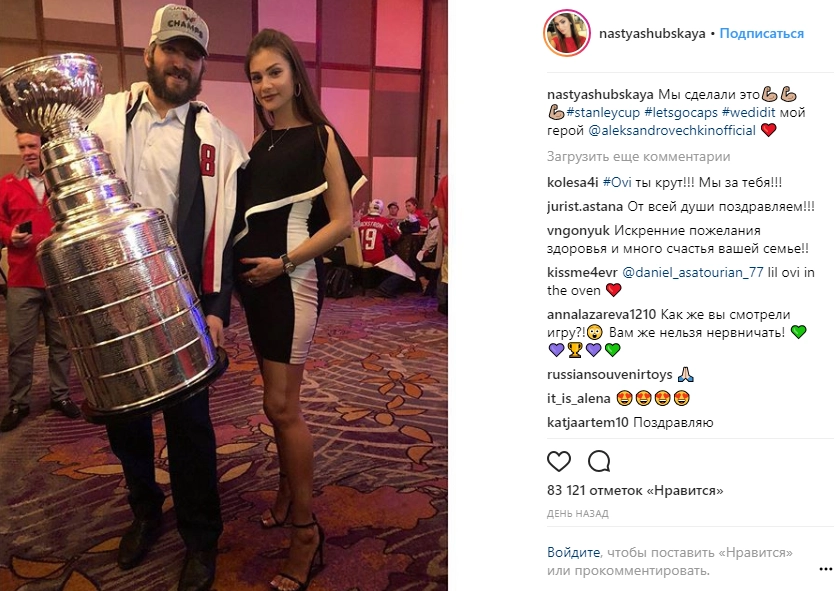
Task: Open nastyashubskaya profile avatar
Action: 567,33
